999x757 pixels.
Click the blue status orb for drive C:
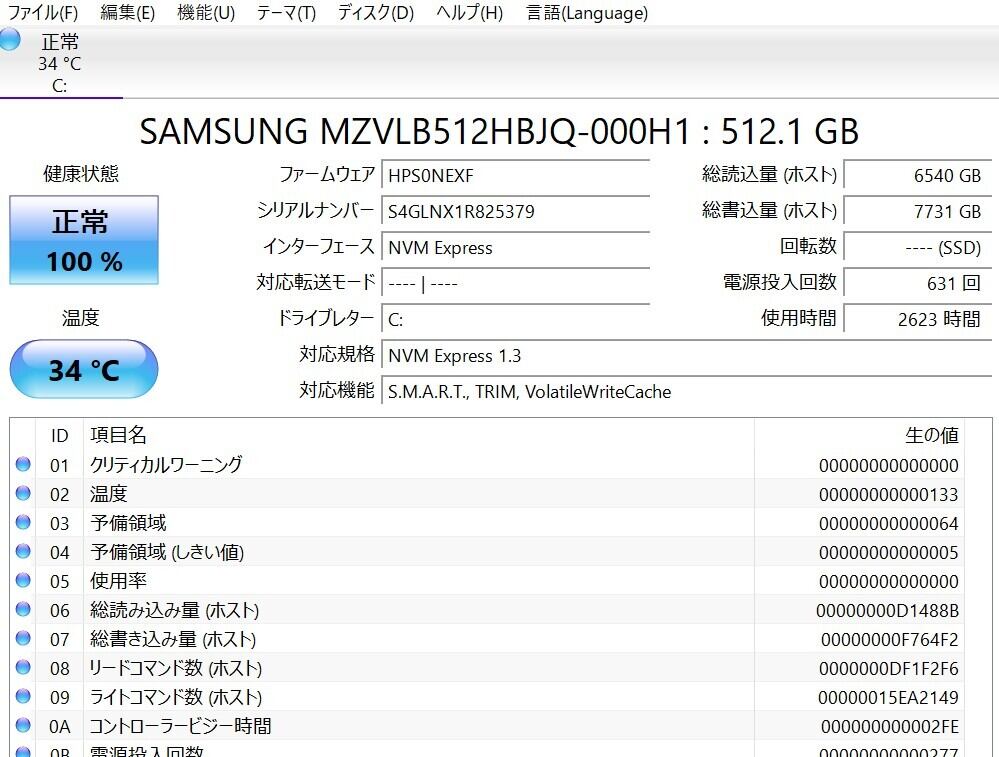tap(10, 40)
